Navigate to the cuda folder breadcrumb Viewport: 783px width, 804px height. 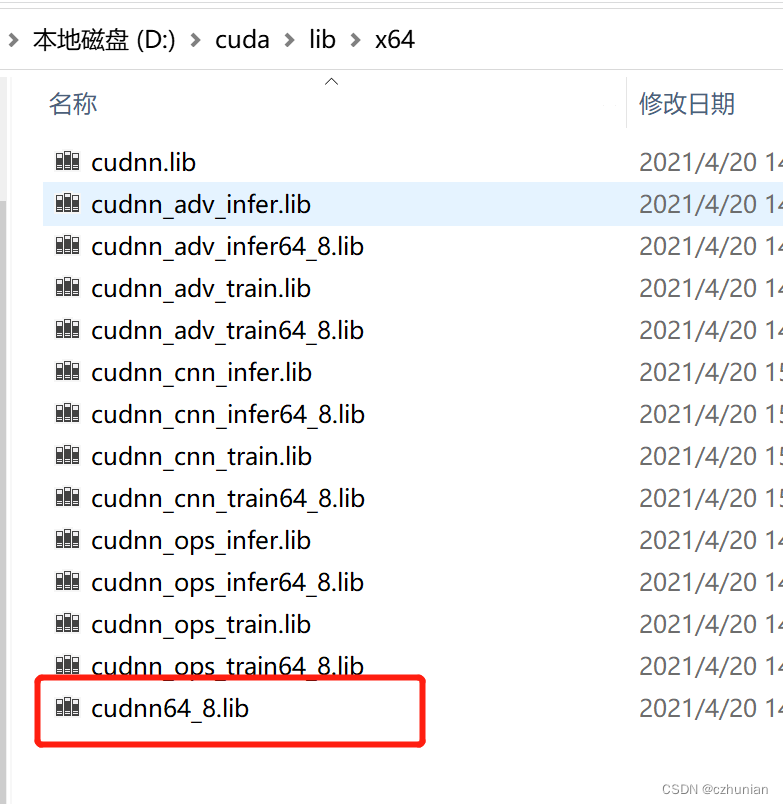242,40
